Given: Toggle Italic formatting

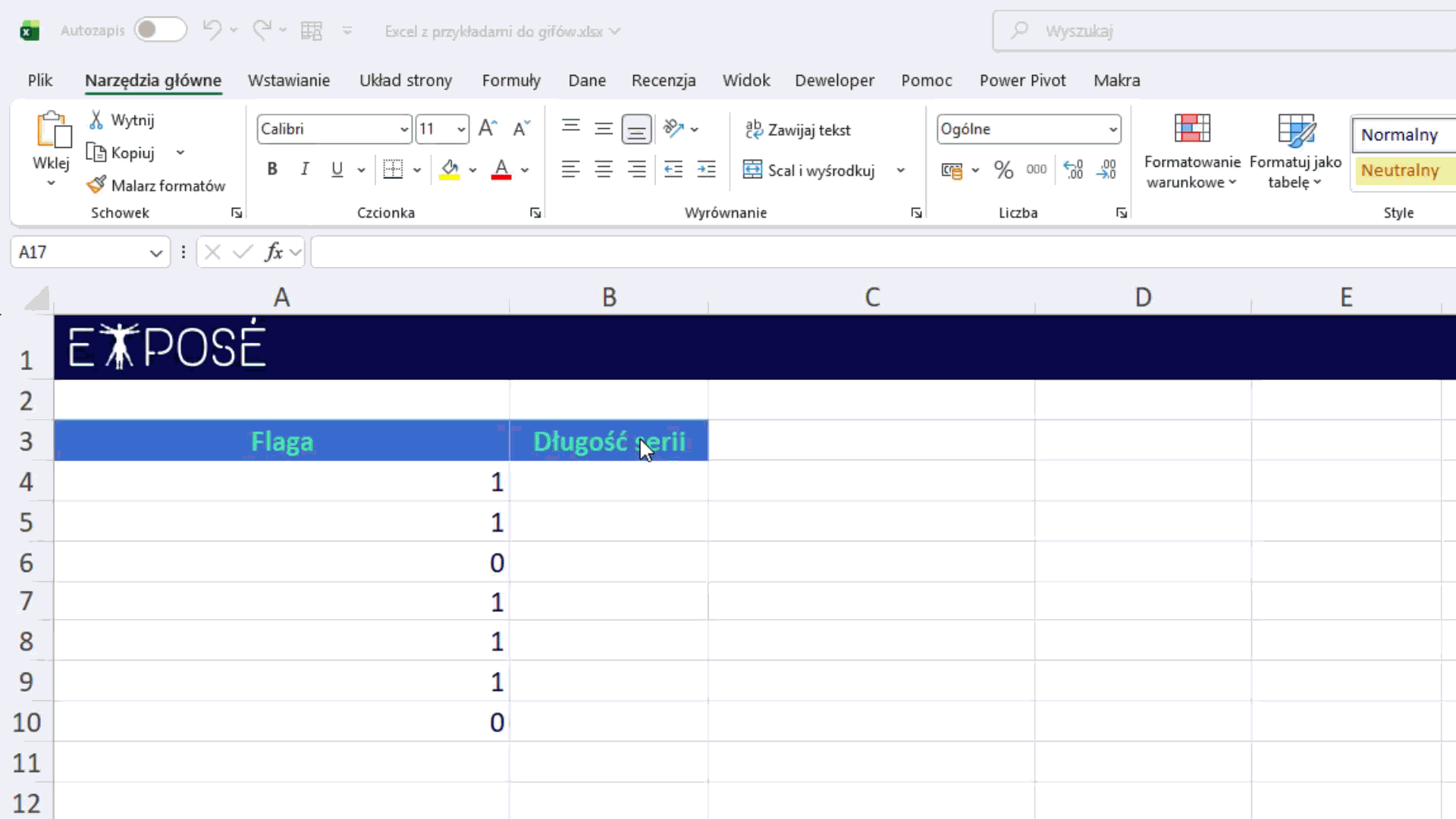Looking at the screenshot, I should point(305,170).
